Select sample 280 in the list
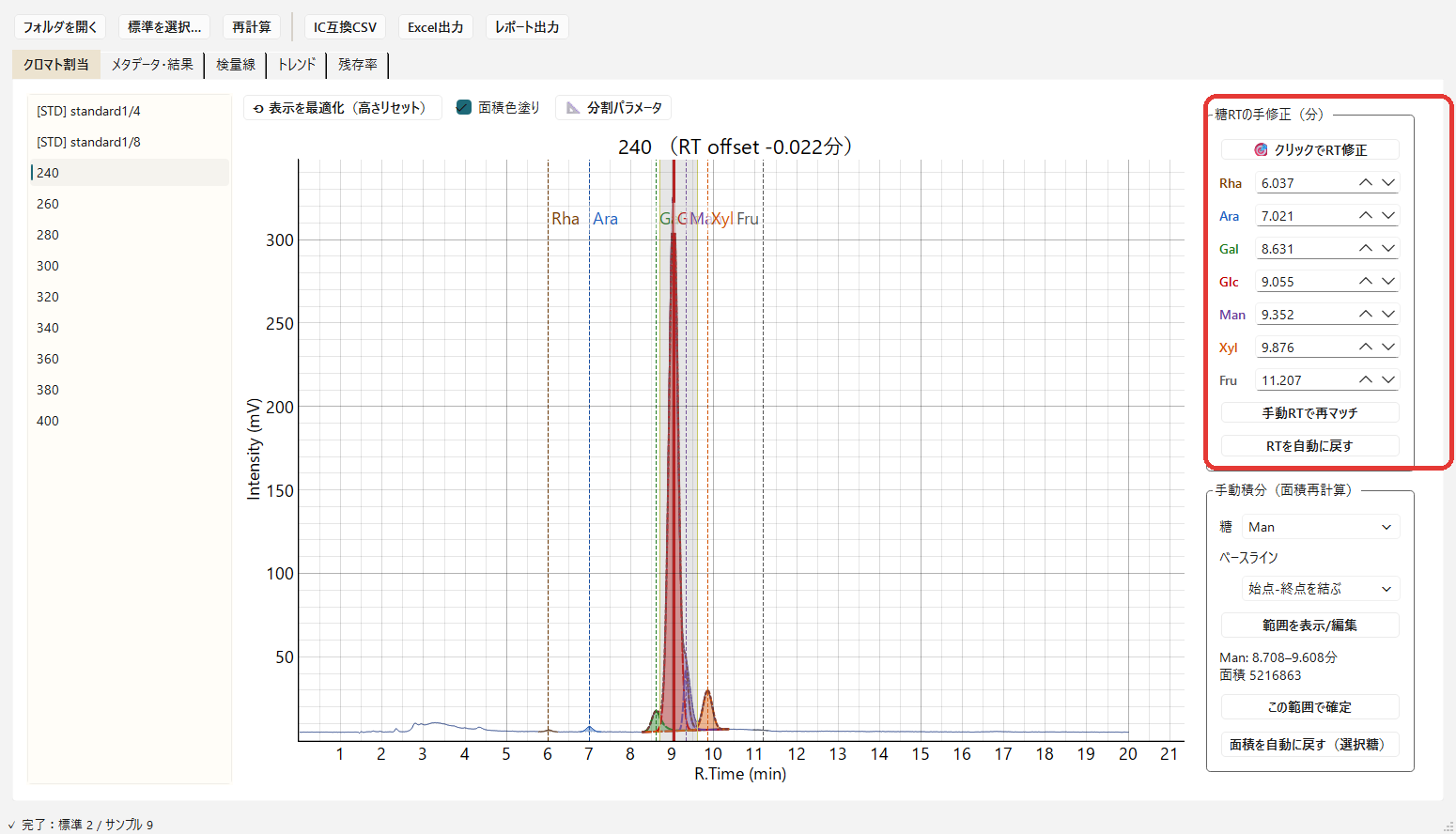The image size is (1456, 834). coord(130,235)
